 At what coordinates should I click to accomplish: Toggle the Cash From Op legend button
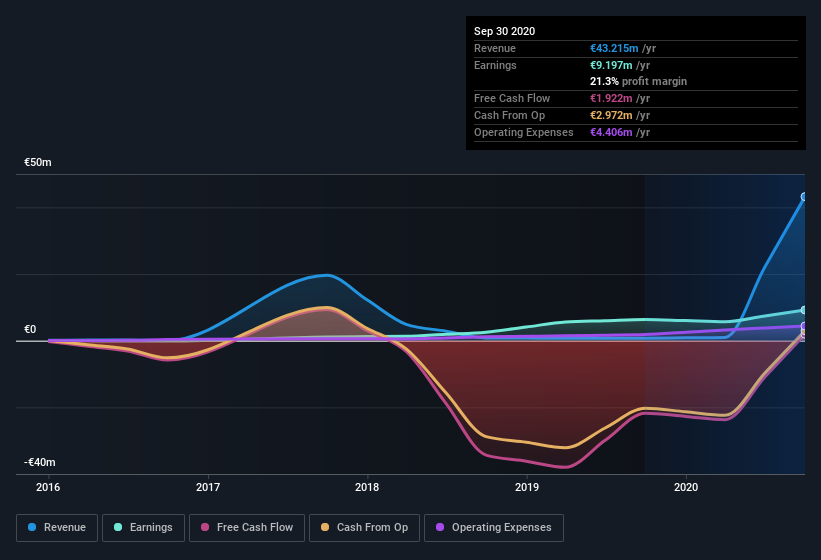[364, 528]
